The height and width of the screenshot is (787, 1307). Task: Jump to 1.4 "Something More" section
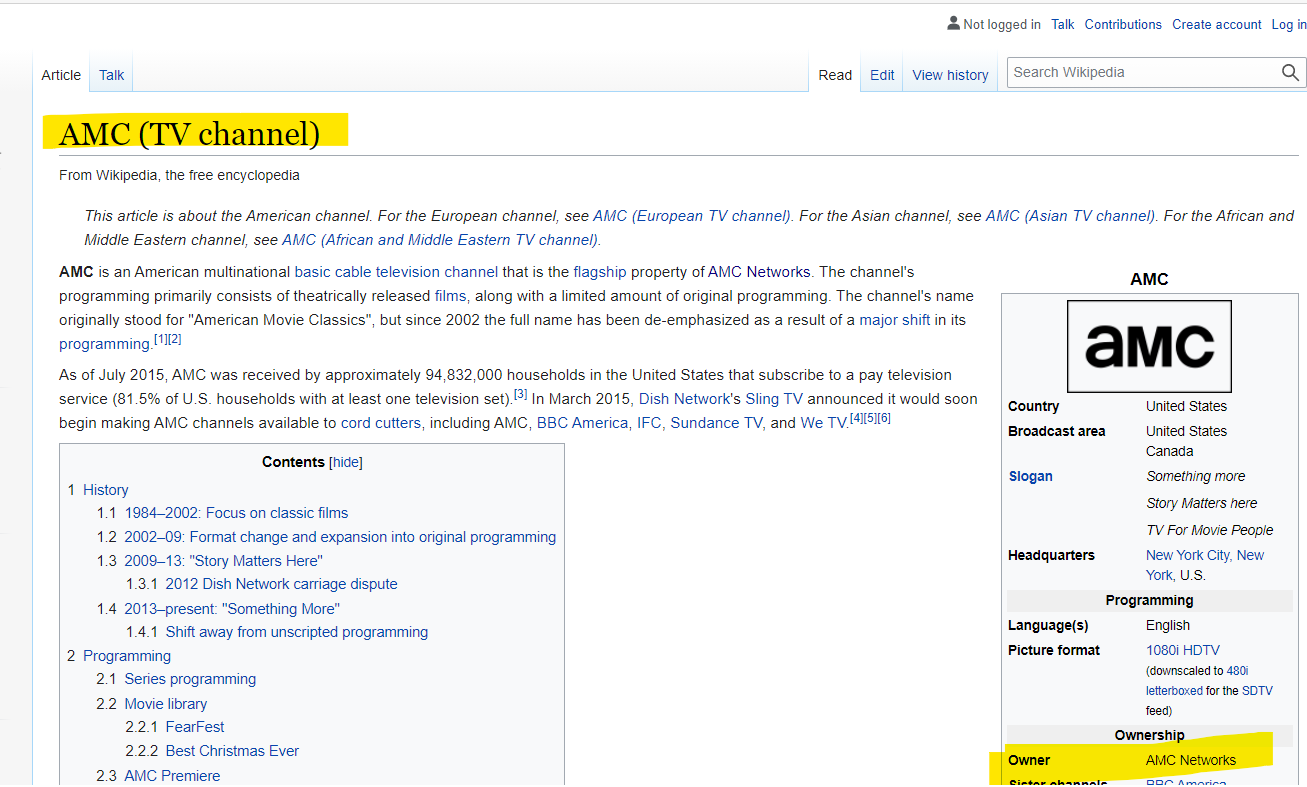[218, 609]
